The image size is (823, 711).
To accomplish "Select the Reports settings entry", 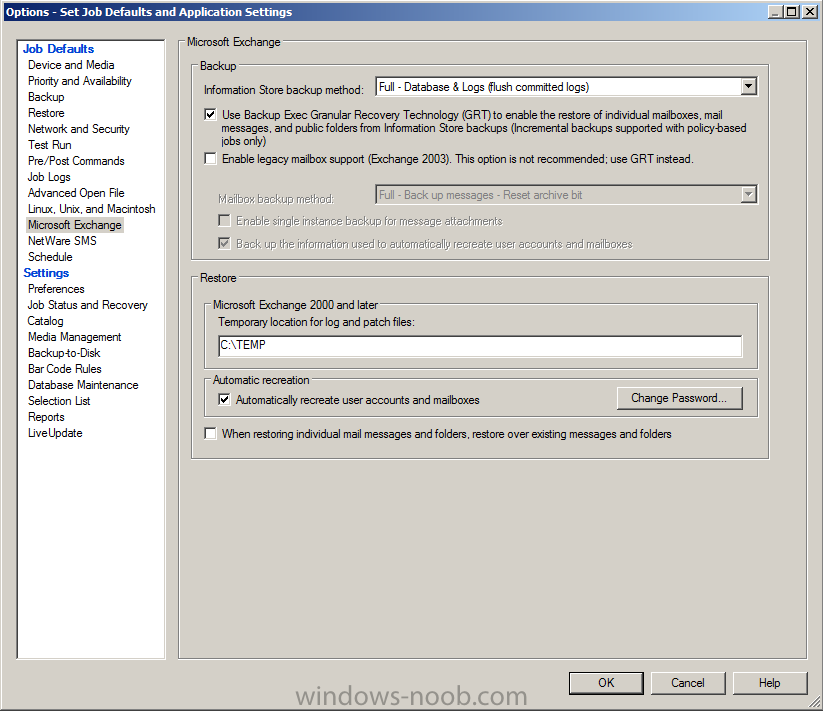I will [46, 417].
